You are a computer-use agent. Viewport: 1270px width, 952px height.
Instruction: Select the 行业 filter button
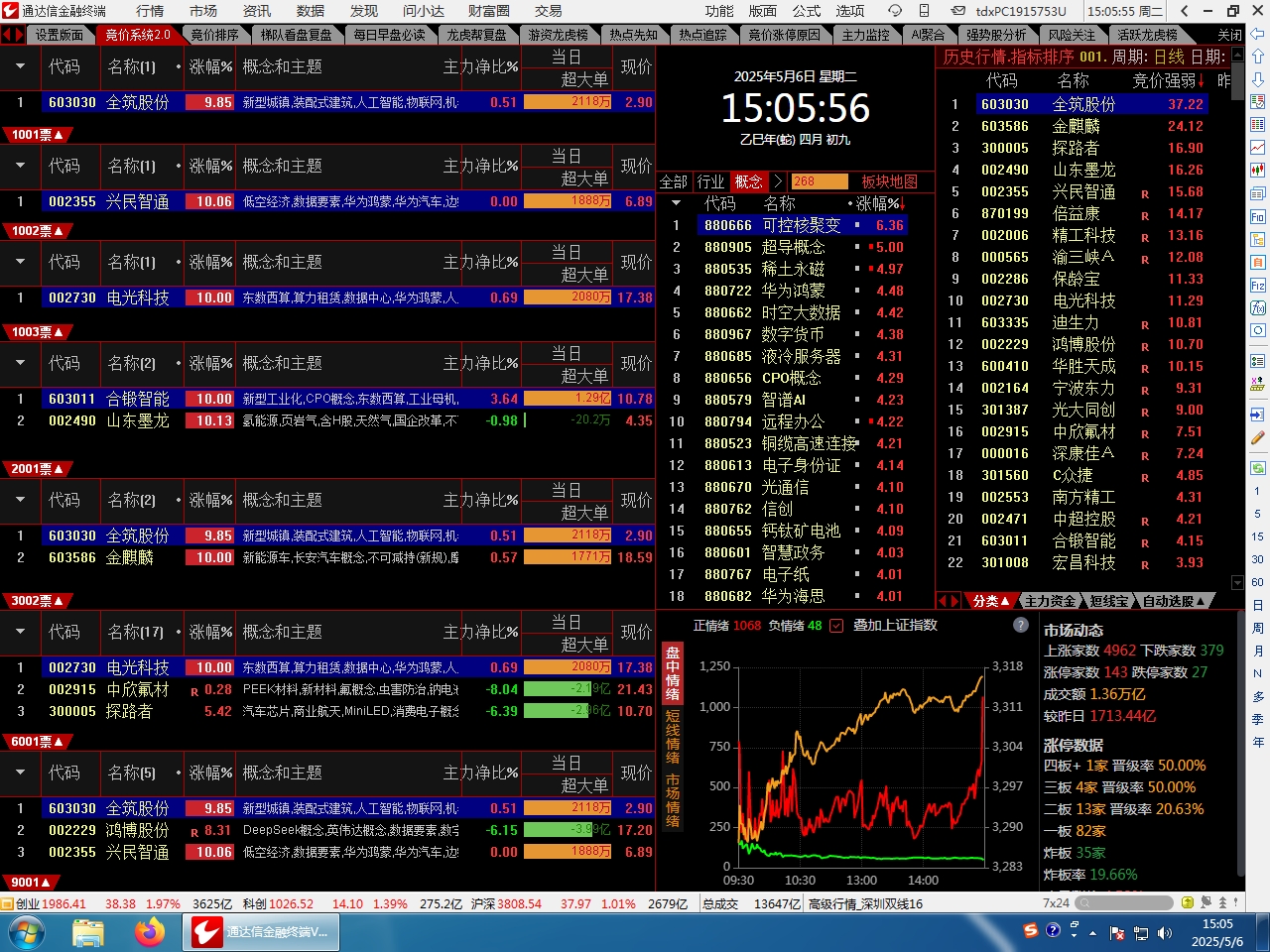710,181
